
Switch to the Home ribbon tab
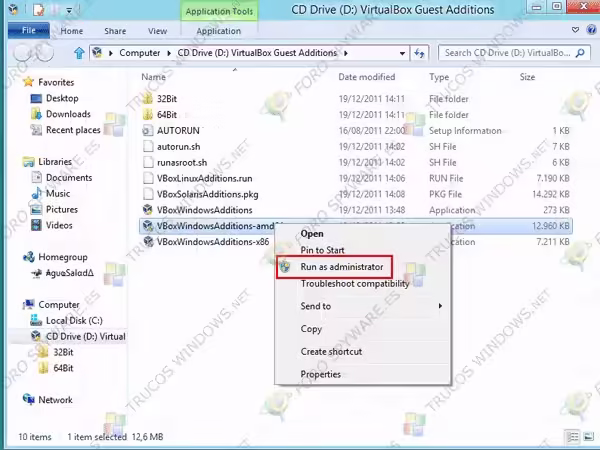(72, 31)
